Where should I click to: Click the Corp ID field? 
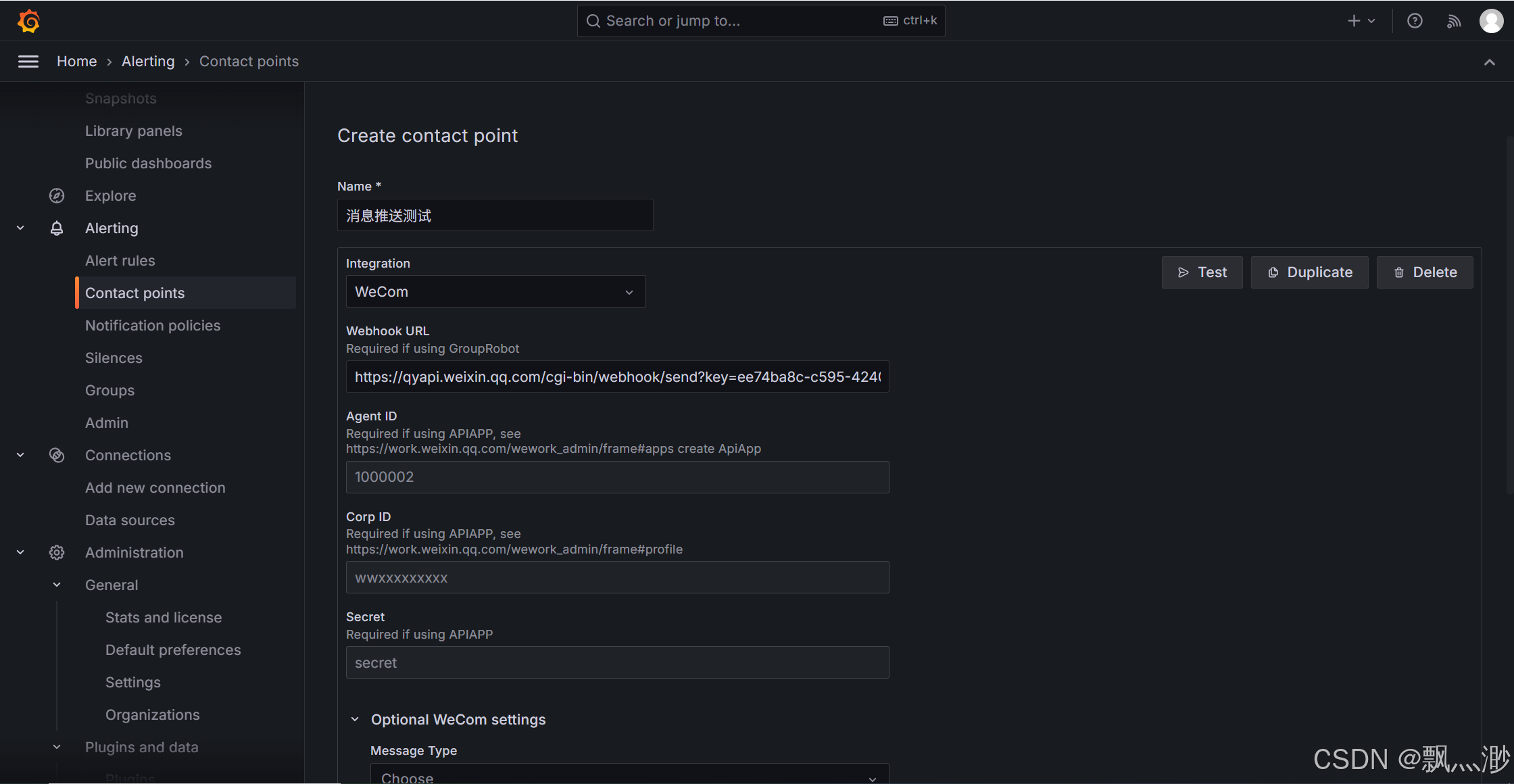point(618,578)
